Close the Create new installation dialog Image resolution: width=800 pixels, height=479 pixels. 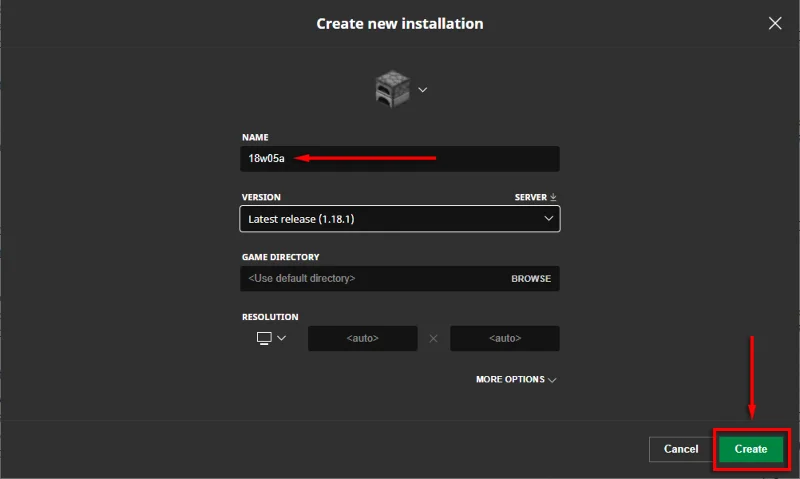click(x=775, y=23)
